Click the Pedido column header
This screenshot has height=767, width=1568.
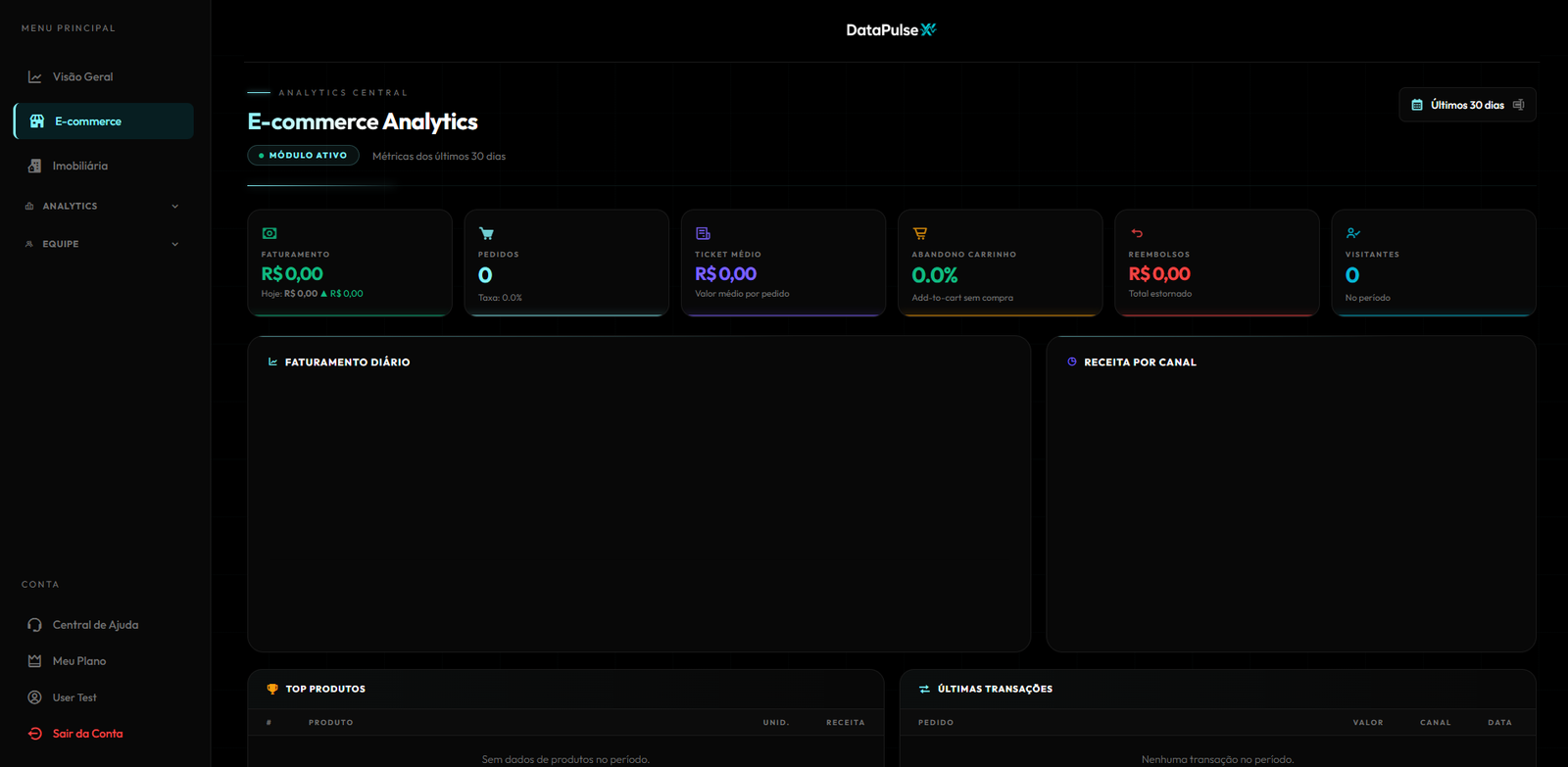point(936,723)
